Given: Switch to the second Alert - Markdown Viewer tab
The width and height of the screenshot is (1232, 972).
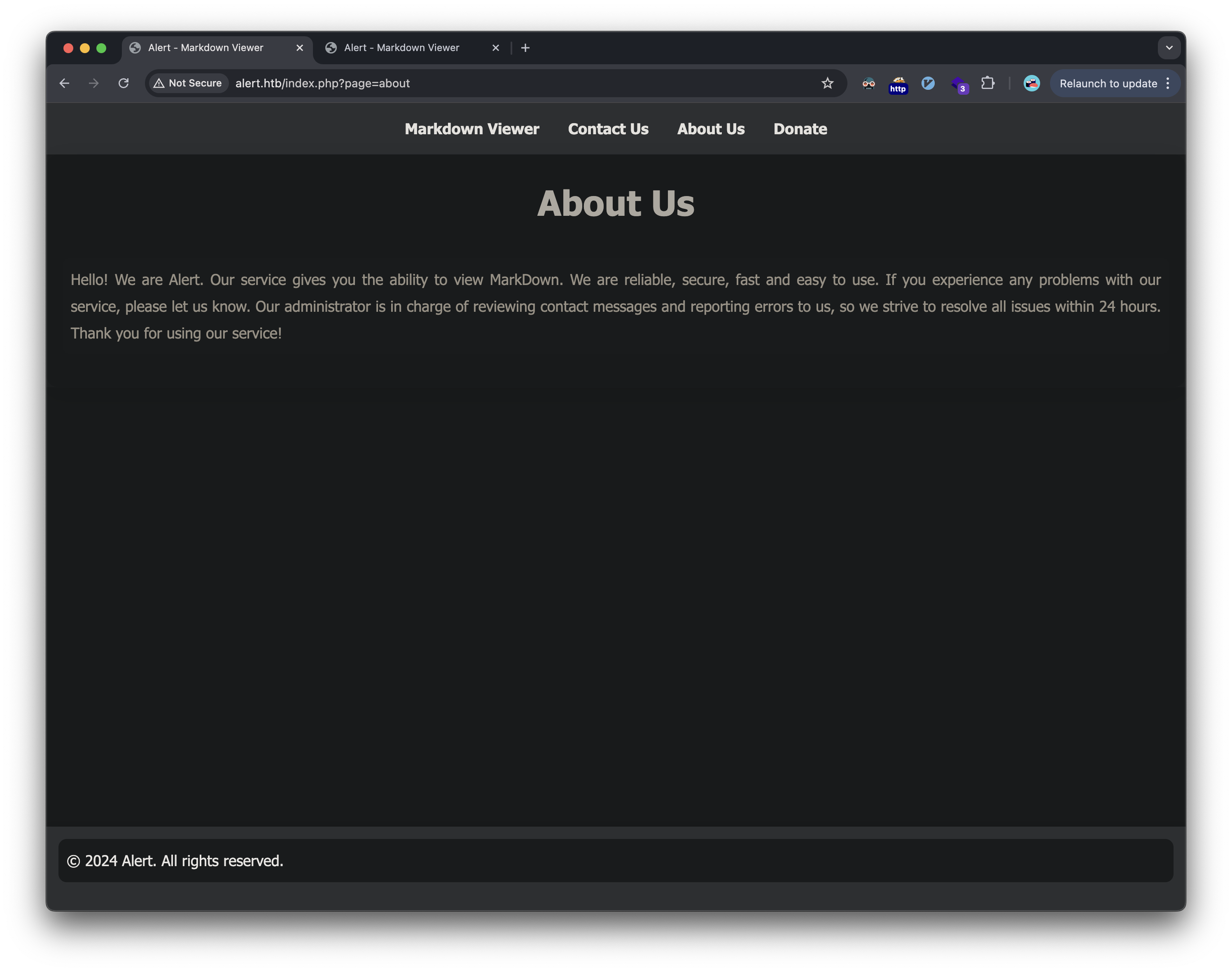Looking at the screenshot, I should pos(401,48).
